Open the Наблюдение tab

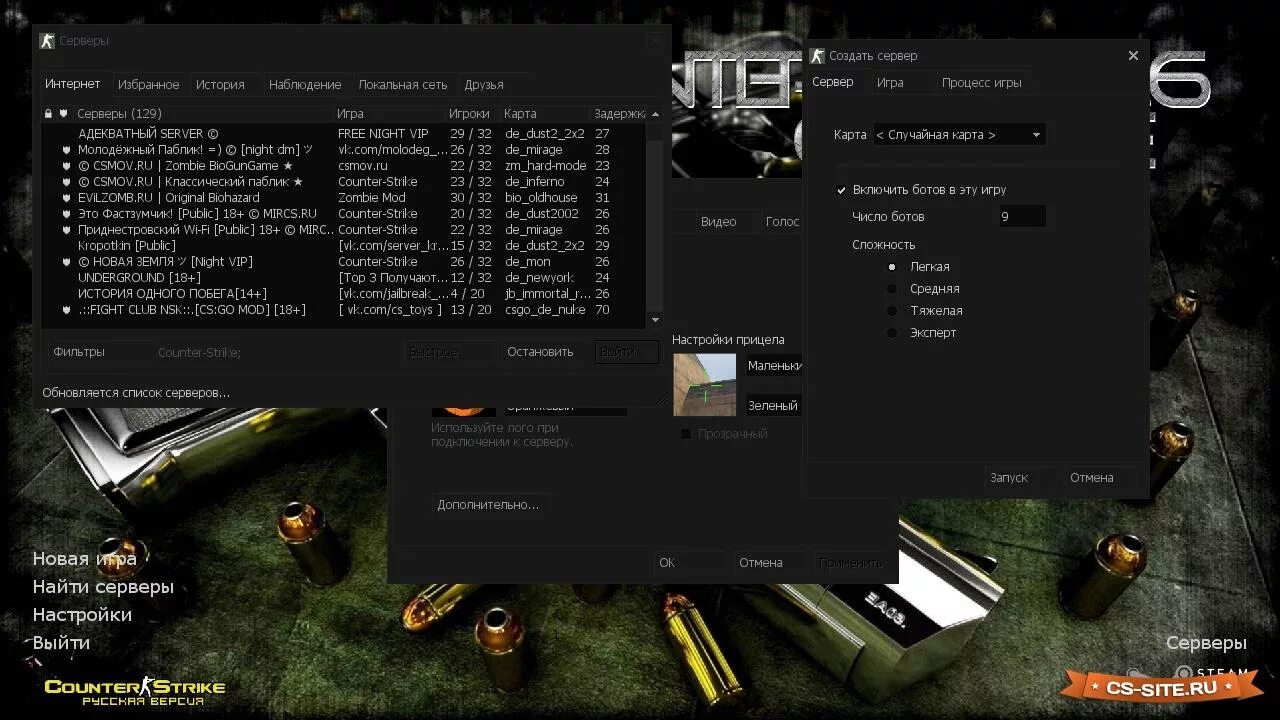point(305,85)
